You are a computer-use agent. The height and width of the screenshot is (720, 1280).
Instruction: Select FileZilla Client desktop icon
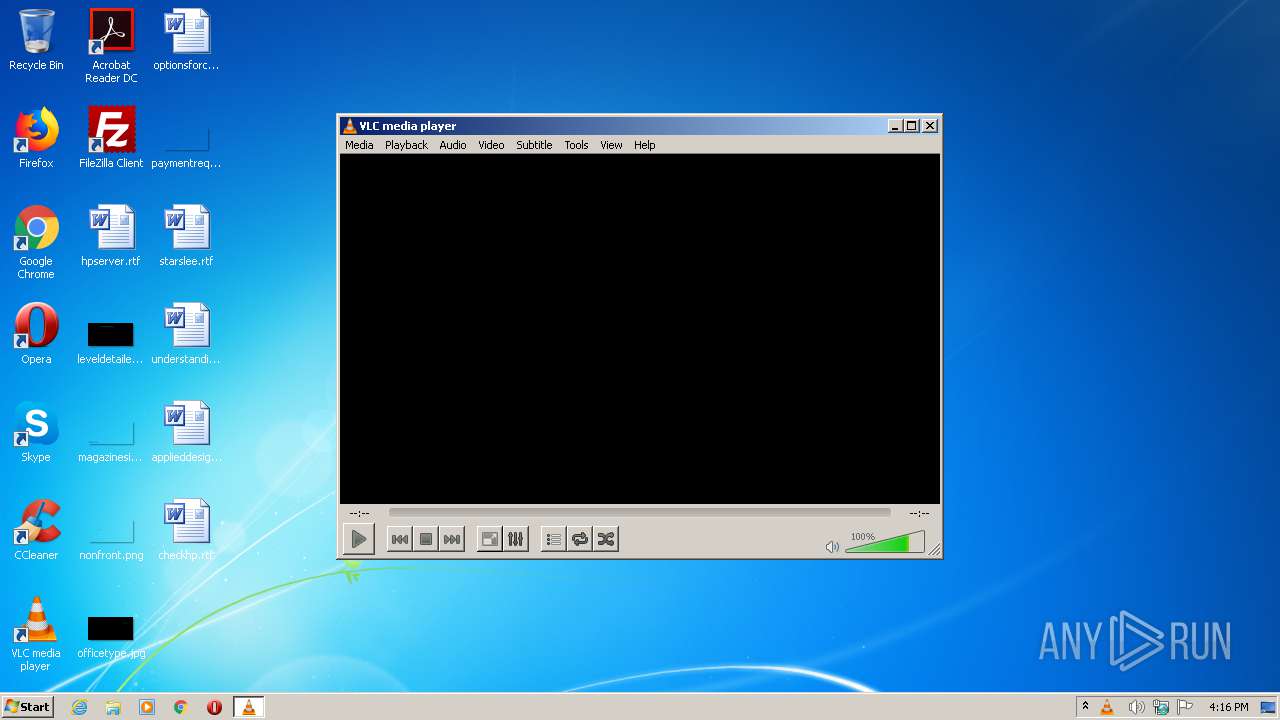(111, 138)
